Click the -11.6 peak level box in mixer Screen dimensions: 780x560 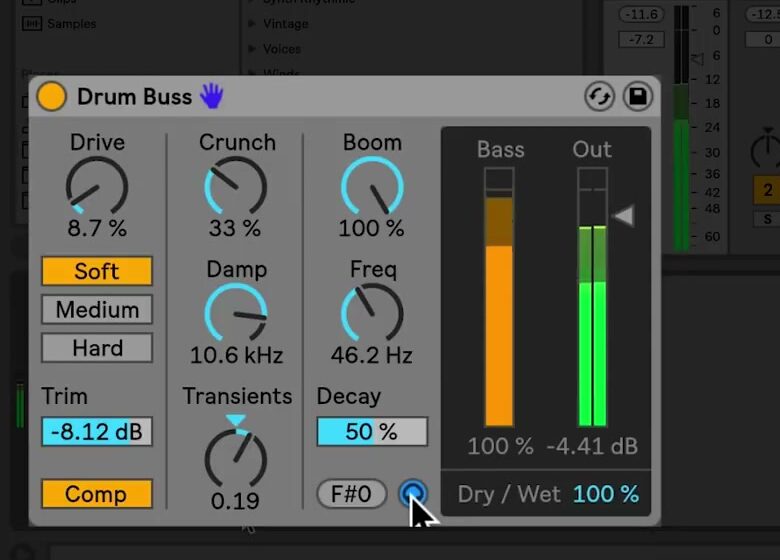coord(641,14)
